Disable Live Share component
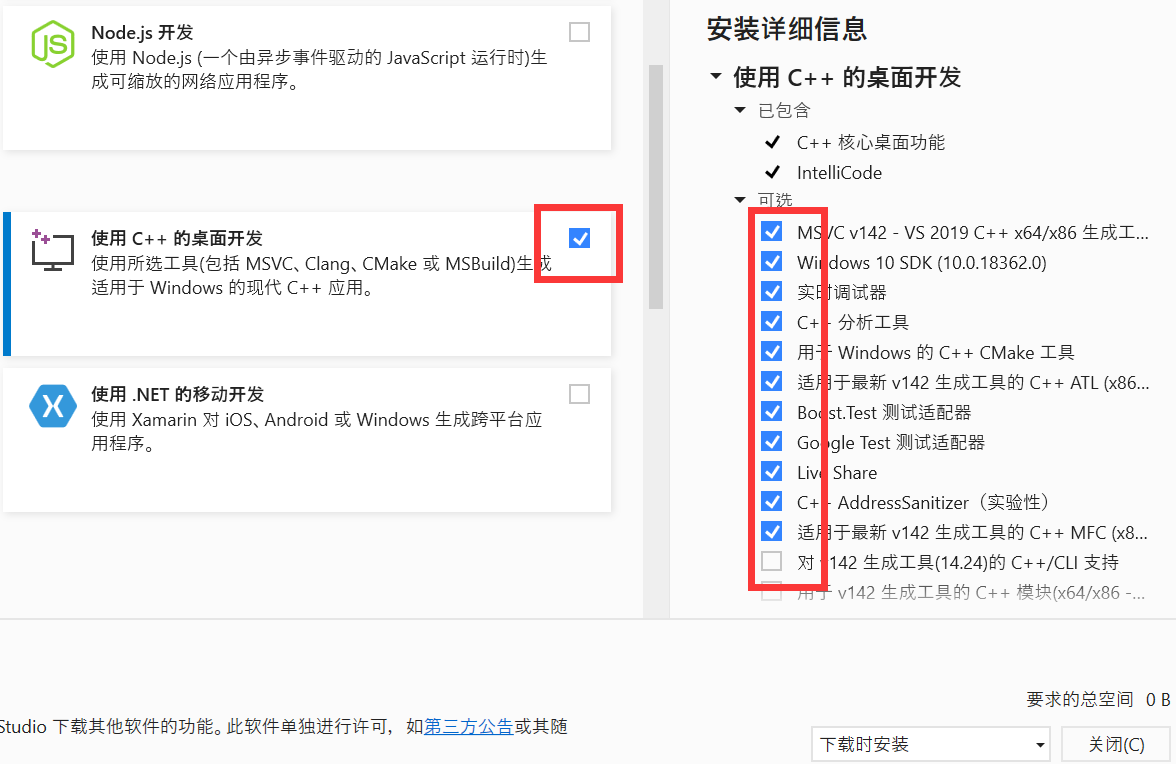The width and height of the screenshot is (1176, 764). coord(771,471)
